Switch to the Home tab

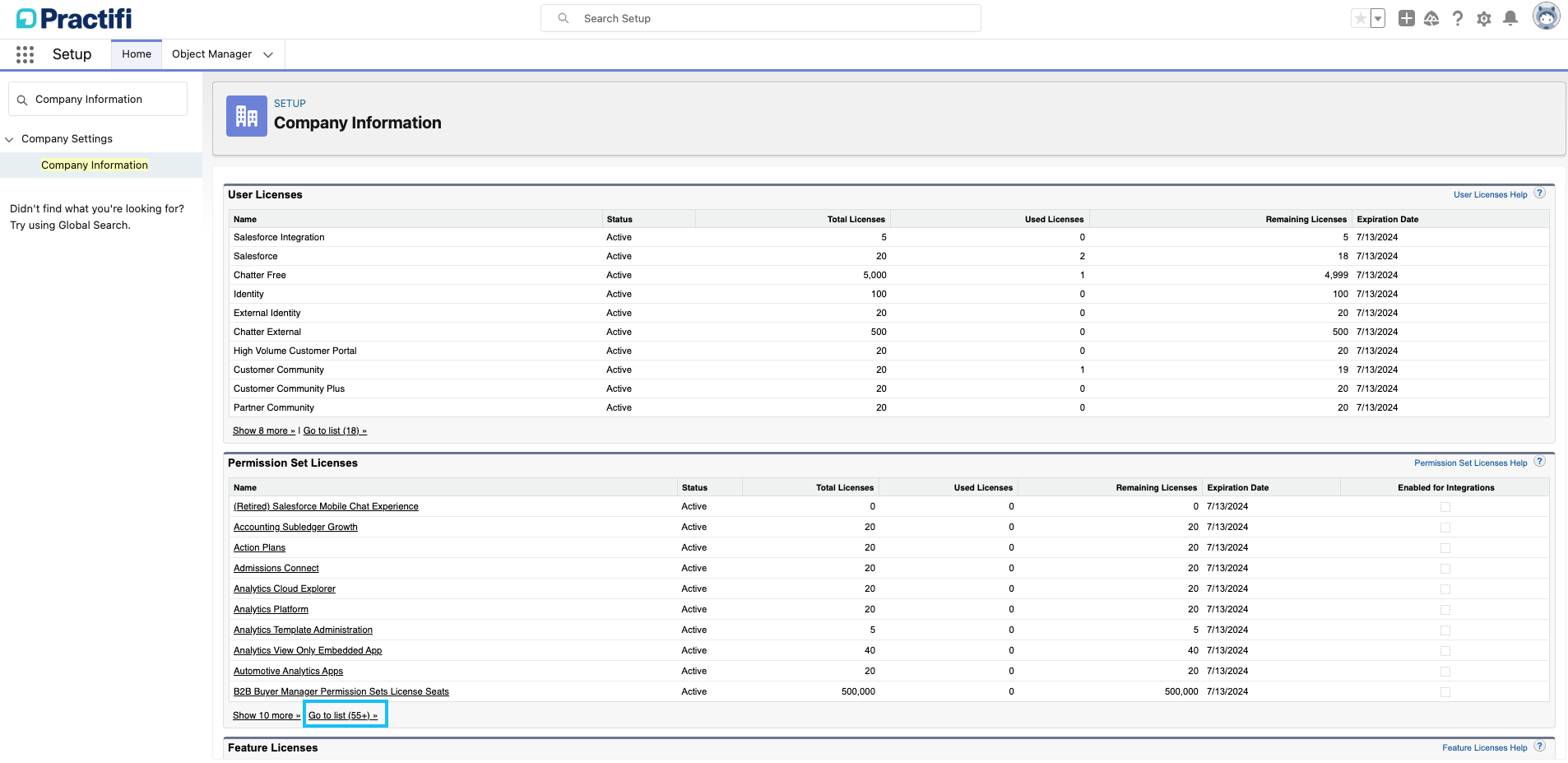click(137, 54)
